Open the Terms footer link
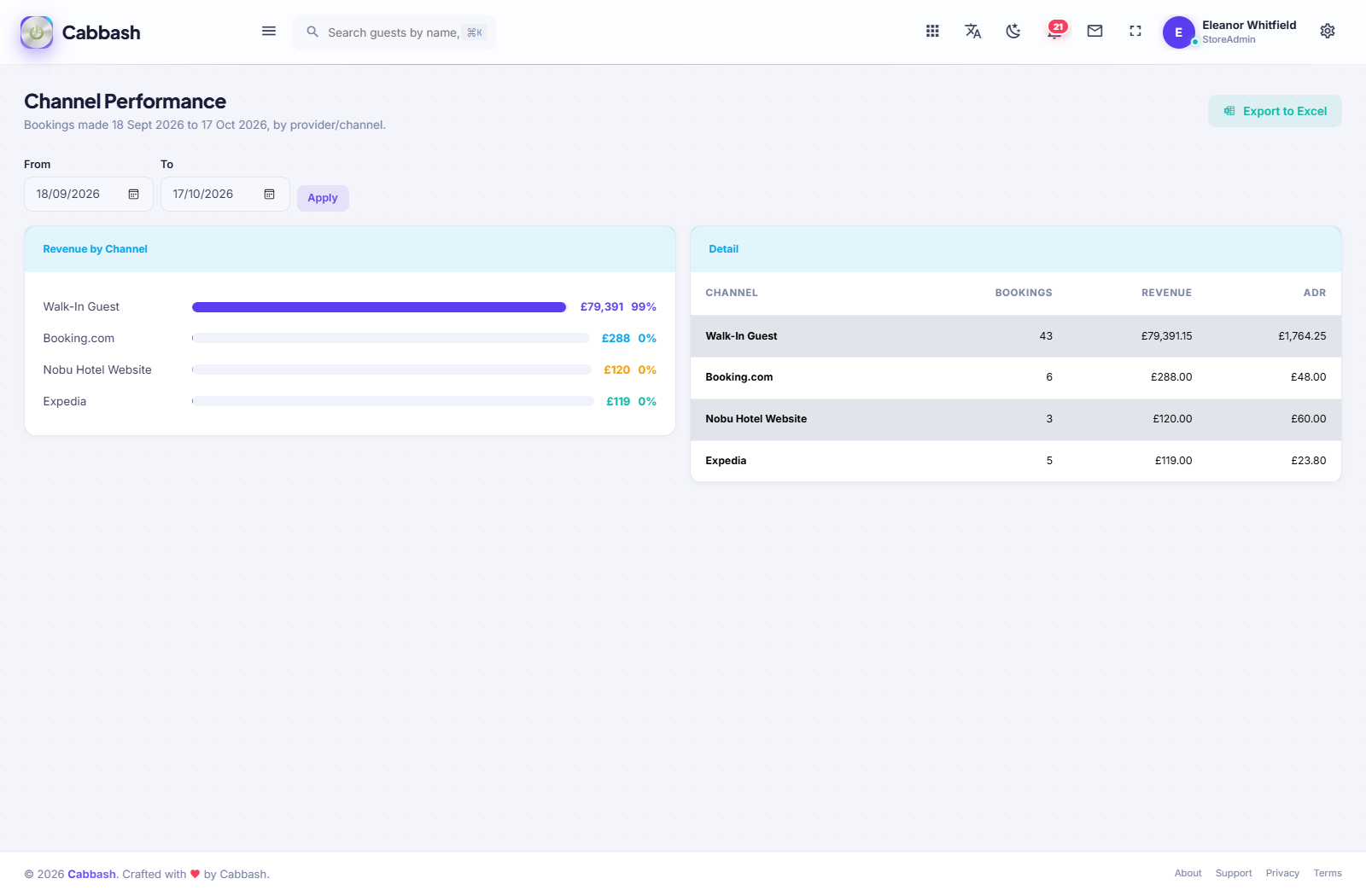The width and height of the screenshot is (1366, 896). coord(1328,874)
